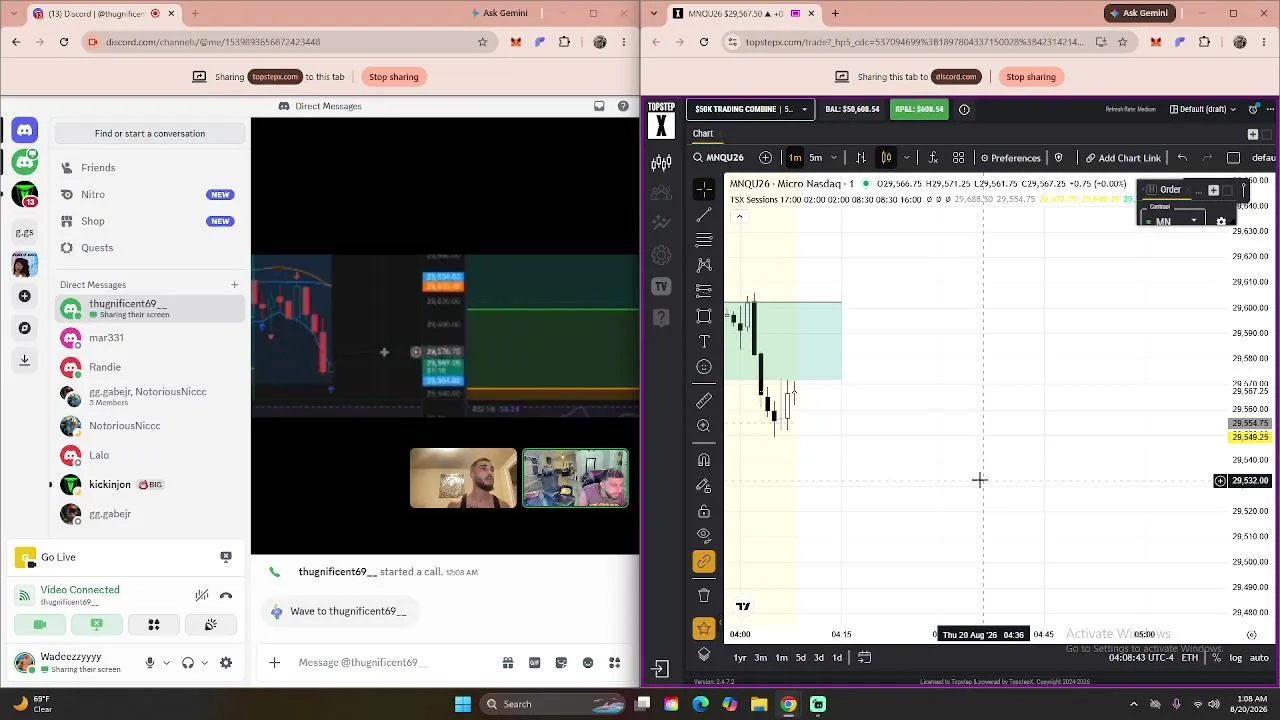
Task: Toggle the orange drawing link button
Action: (x=704, y=562)
